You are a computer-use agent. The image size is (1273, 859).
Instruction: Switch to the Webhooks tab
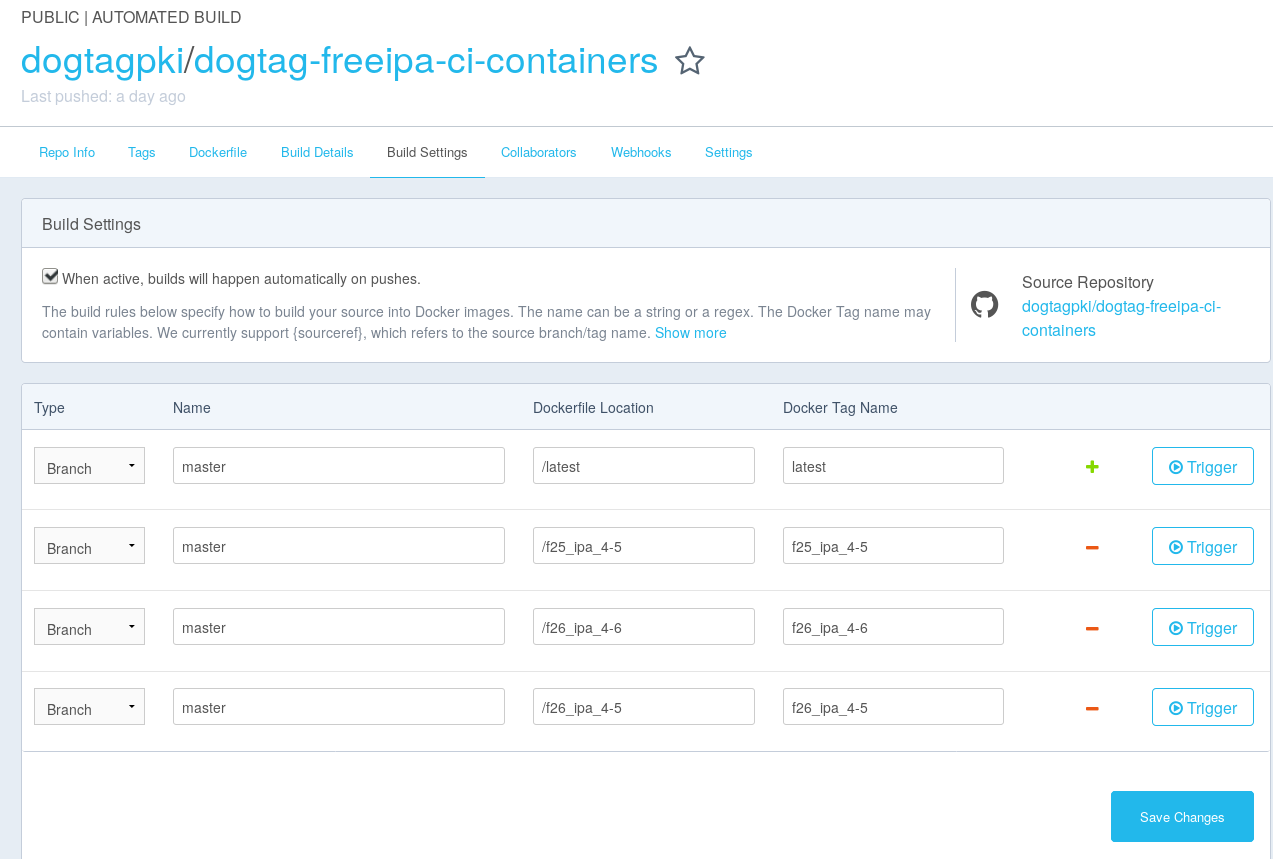(x=640, y=152)
